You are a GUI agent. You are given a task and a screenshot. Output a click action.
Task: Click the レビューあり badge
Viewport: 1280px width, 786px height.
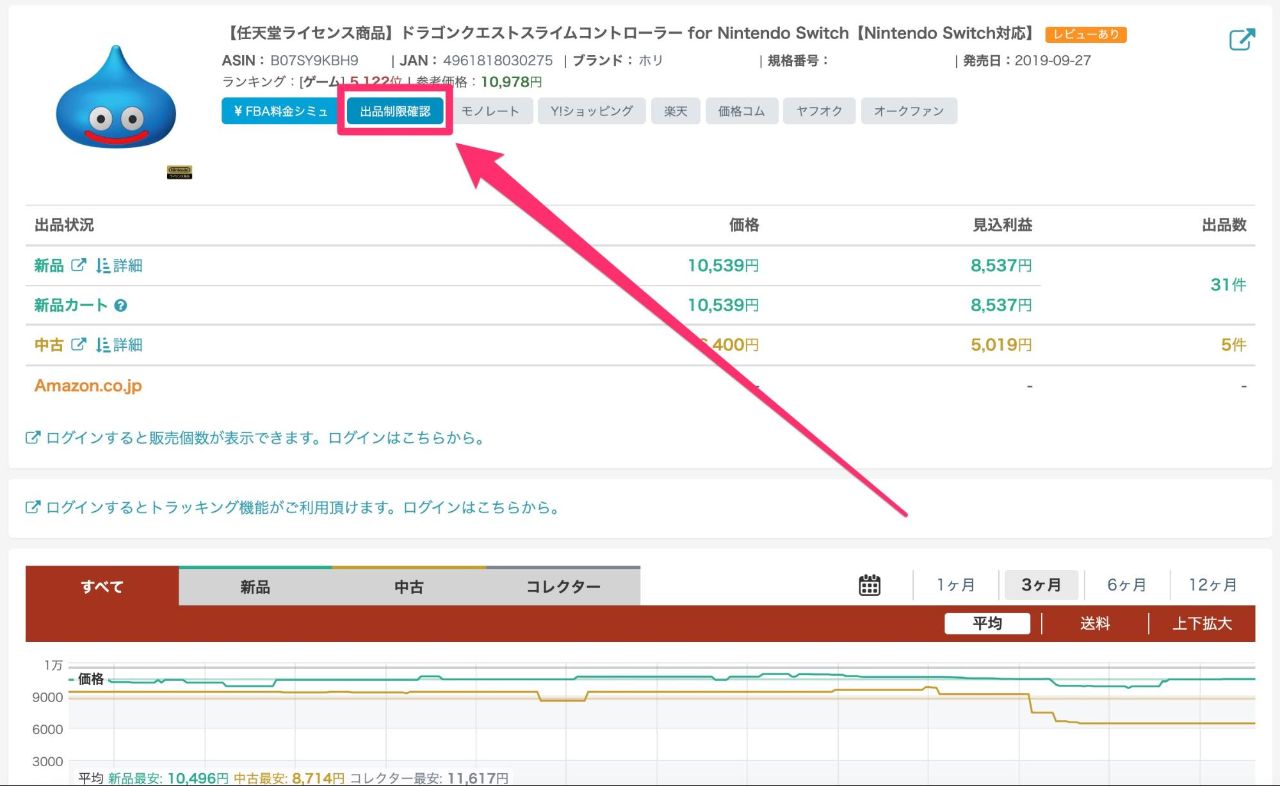(1086, 34)
